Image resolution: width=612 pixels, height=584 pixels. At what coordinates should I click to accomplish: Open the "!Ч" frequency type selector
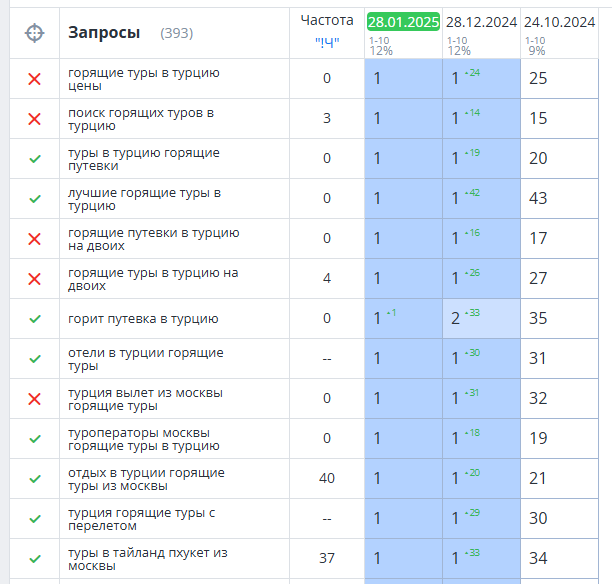click(x=327, y=42)
